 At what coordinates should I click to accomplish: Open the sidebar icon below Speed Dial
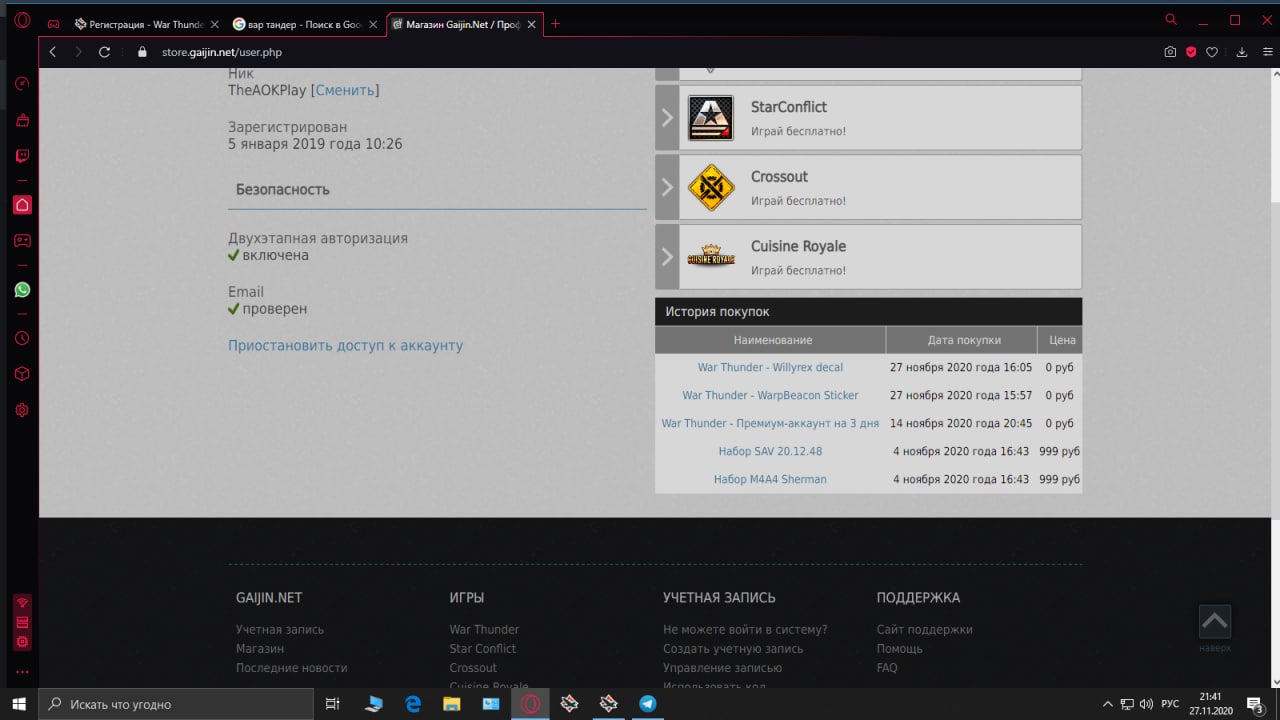click(22, 241)
